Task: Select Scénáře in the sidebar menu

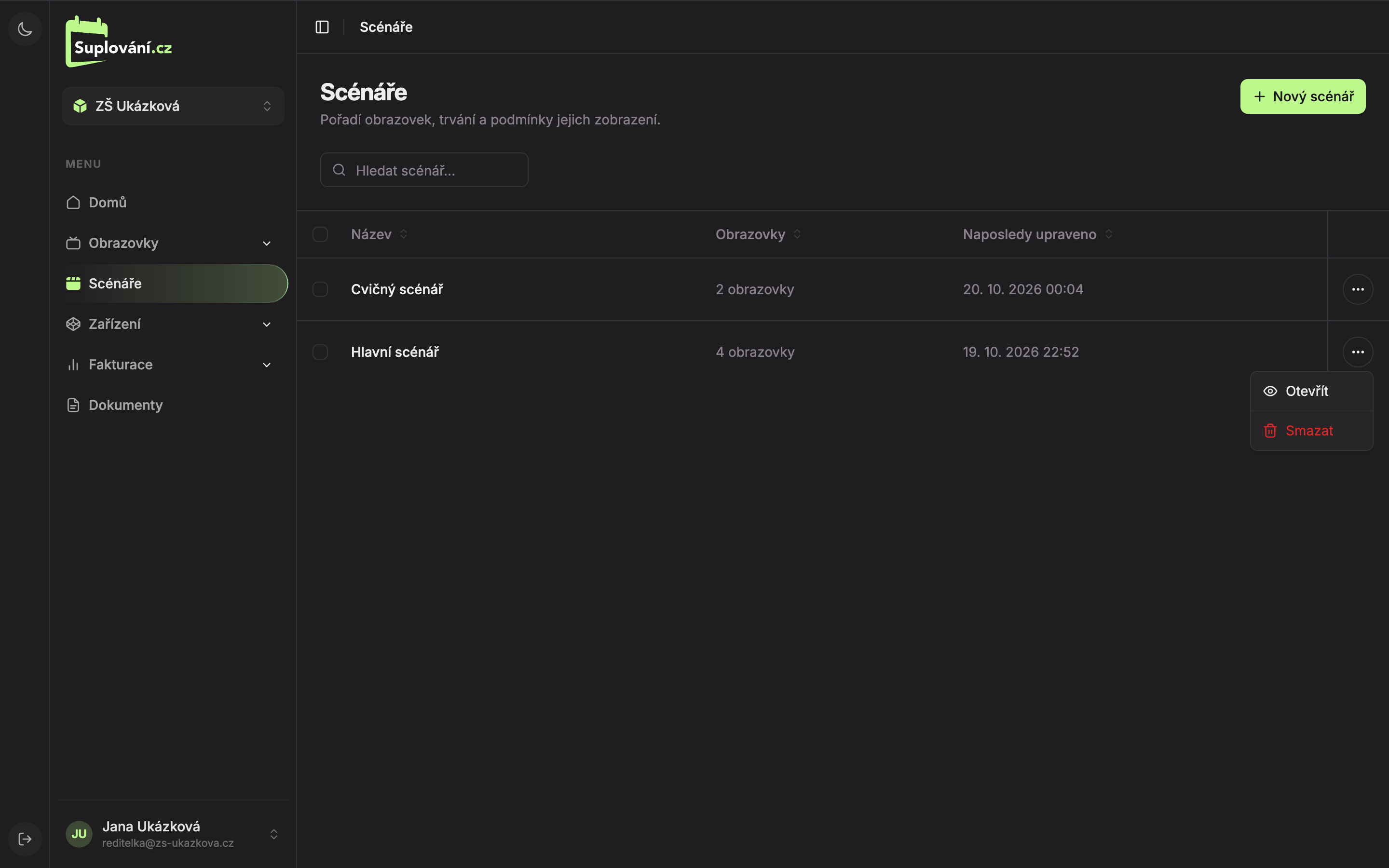Action: point(173,284)
